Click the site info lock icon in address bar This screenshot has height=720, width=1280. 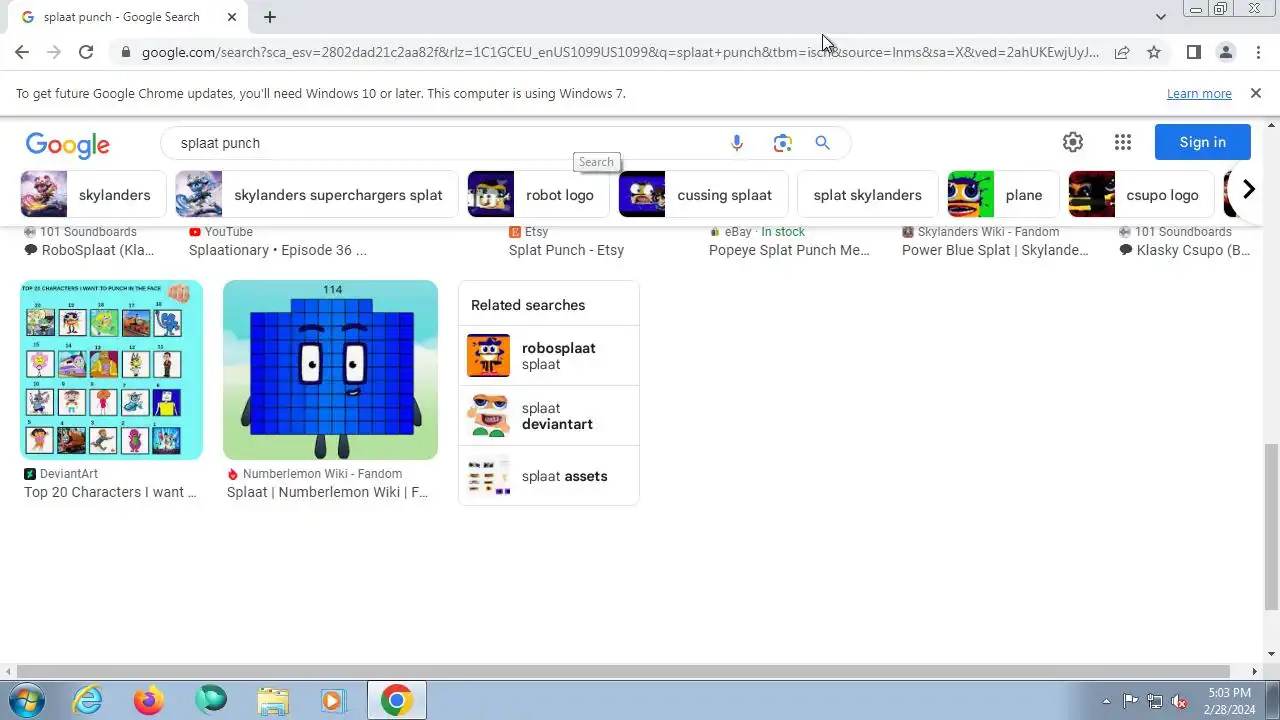[x=126, y=52]
